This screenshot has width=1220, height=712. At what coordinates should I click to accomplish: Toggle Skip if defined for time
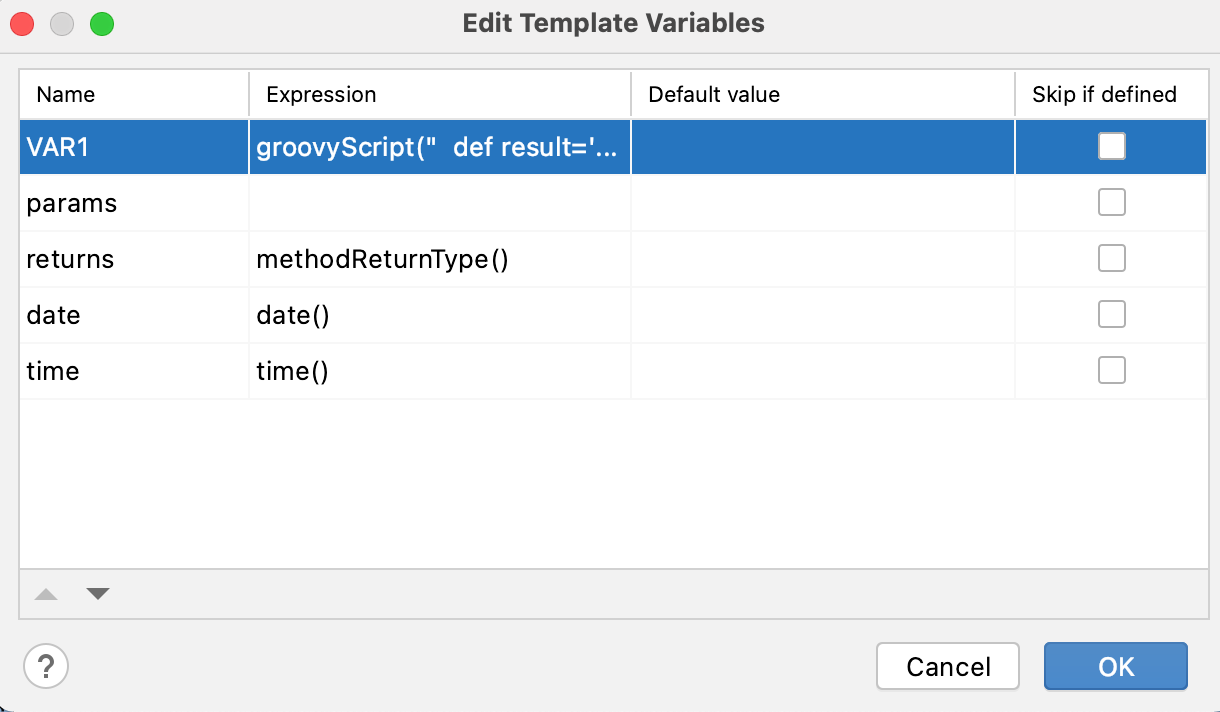1111,371
